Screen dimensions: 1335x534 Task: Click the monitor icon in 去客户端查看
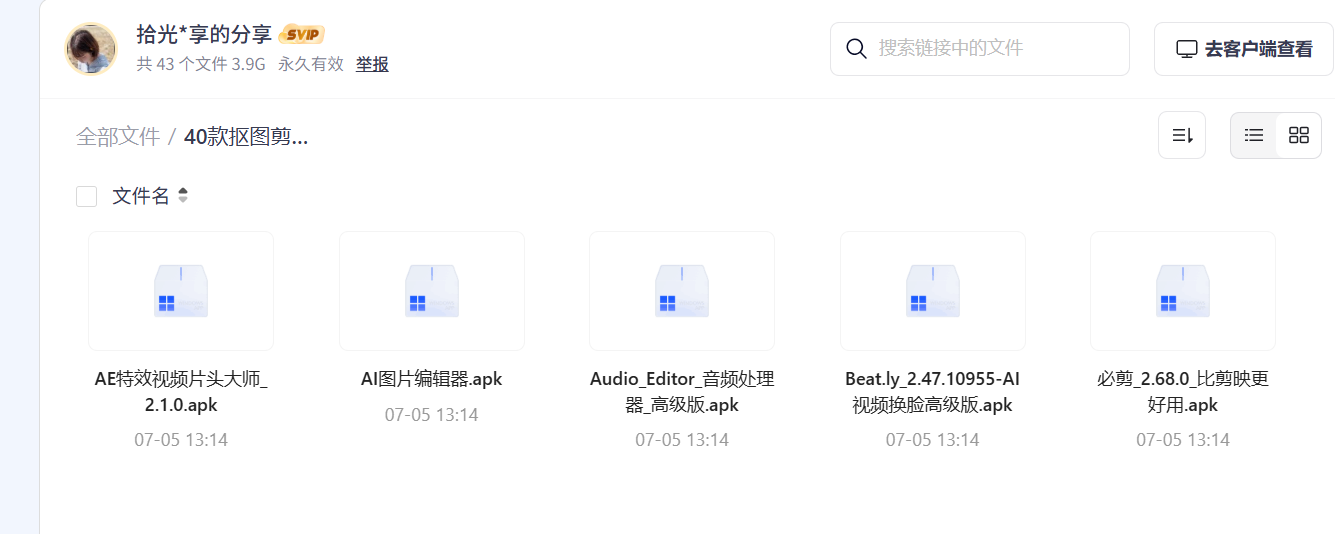(x=1187, y=50)
